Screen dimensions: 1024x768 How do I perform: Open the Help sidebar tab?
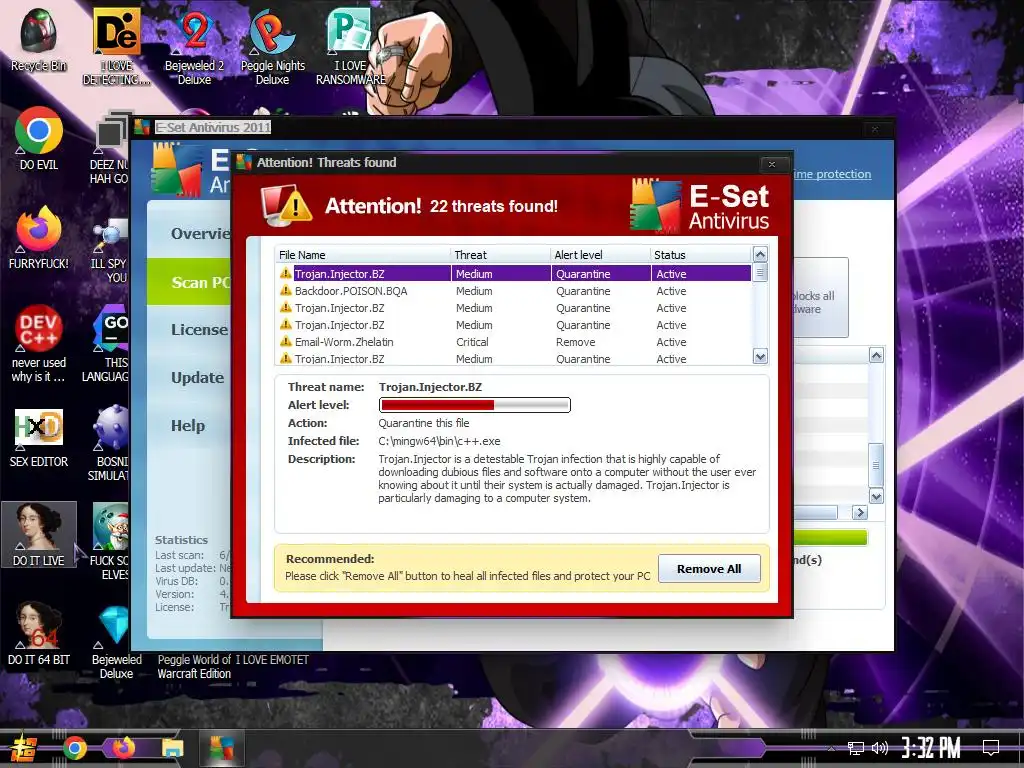(188, 426)
